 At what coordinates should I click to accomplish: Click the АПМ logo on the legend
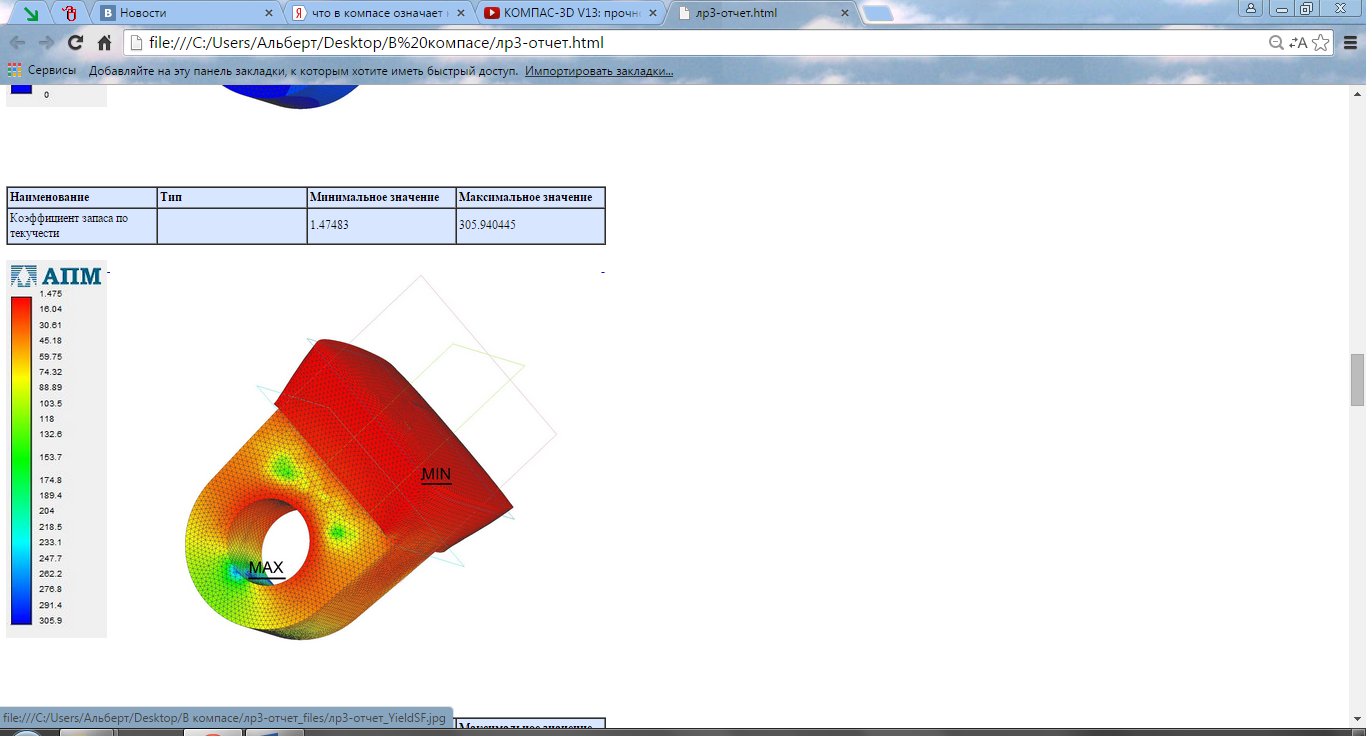coord(57,276)
